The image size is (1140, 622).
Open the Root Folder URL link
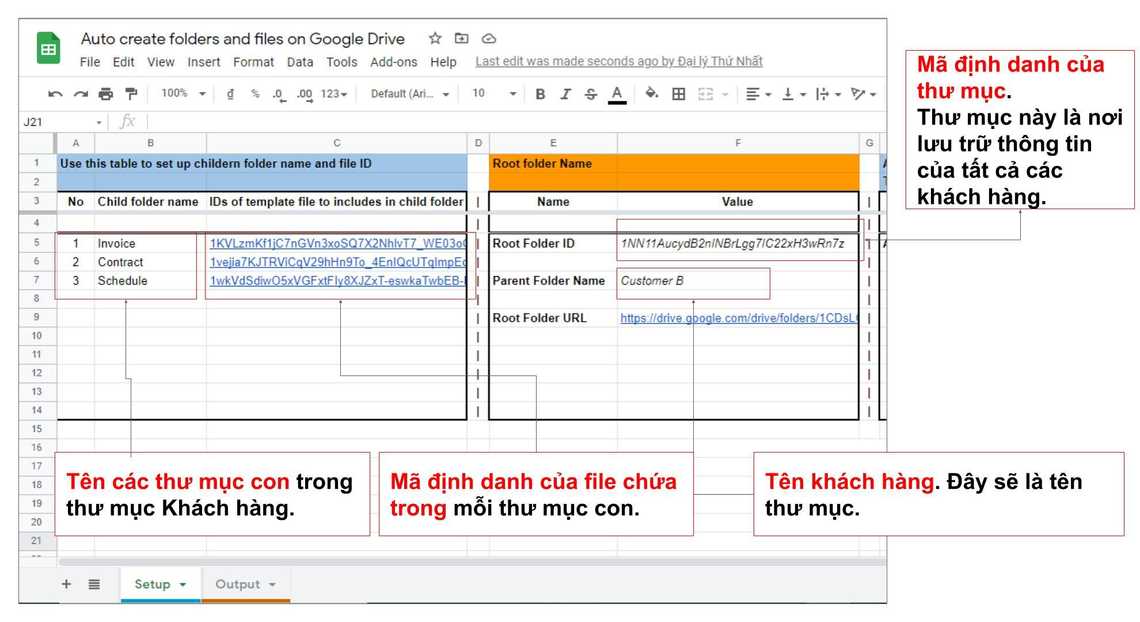[738, 318]
